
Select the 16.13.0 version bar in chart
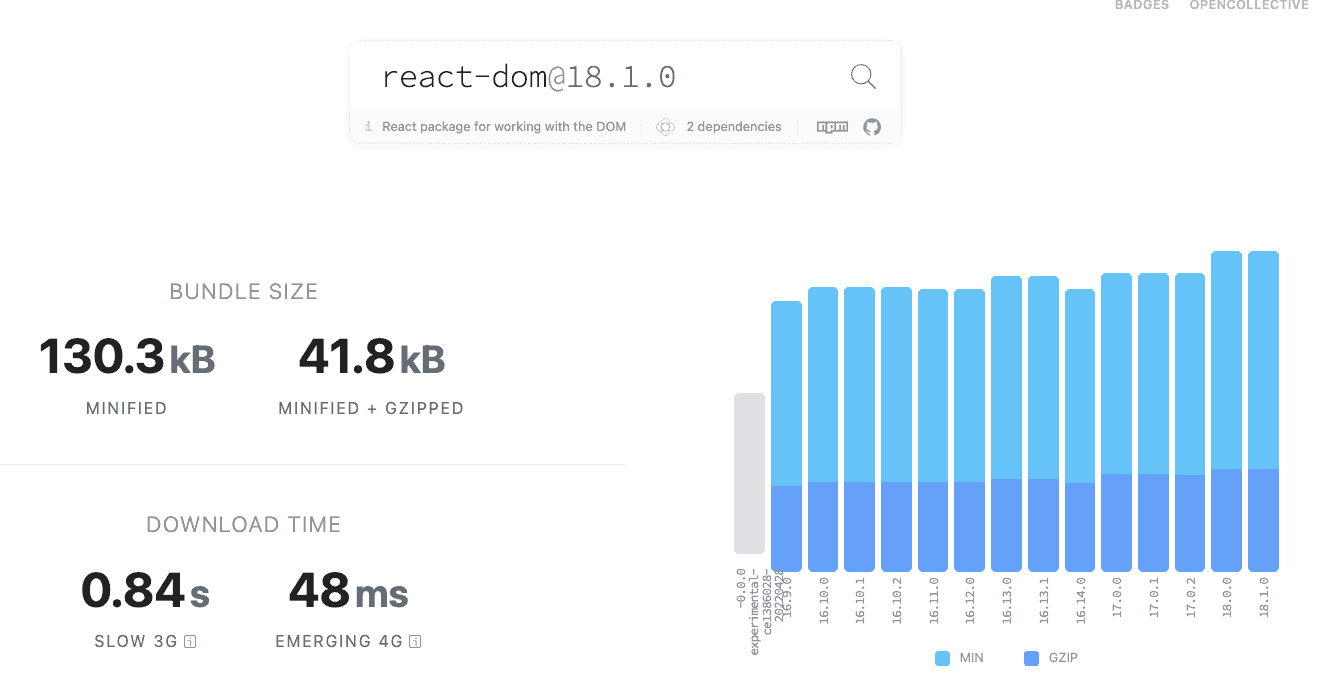1007,423
